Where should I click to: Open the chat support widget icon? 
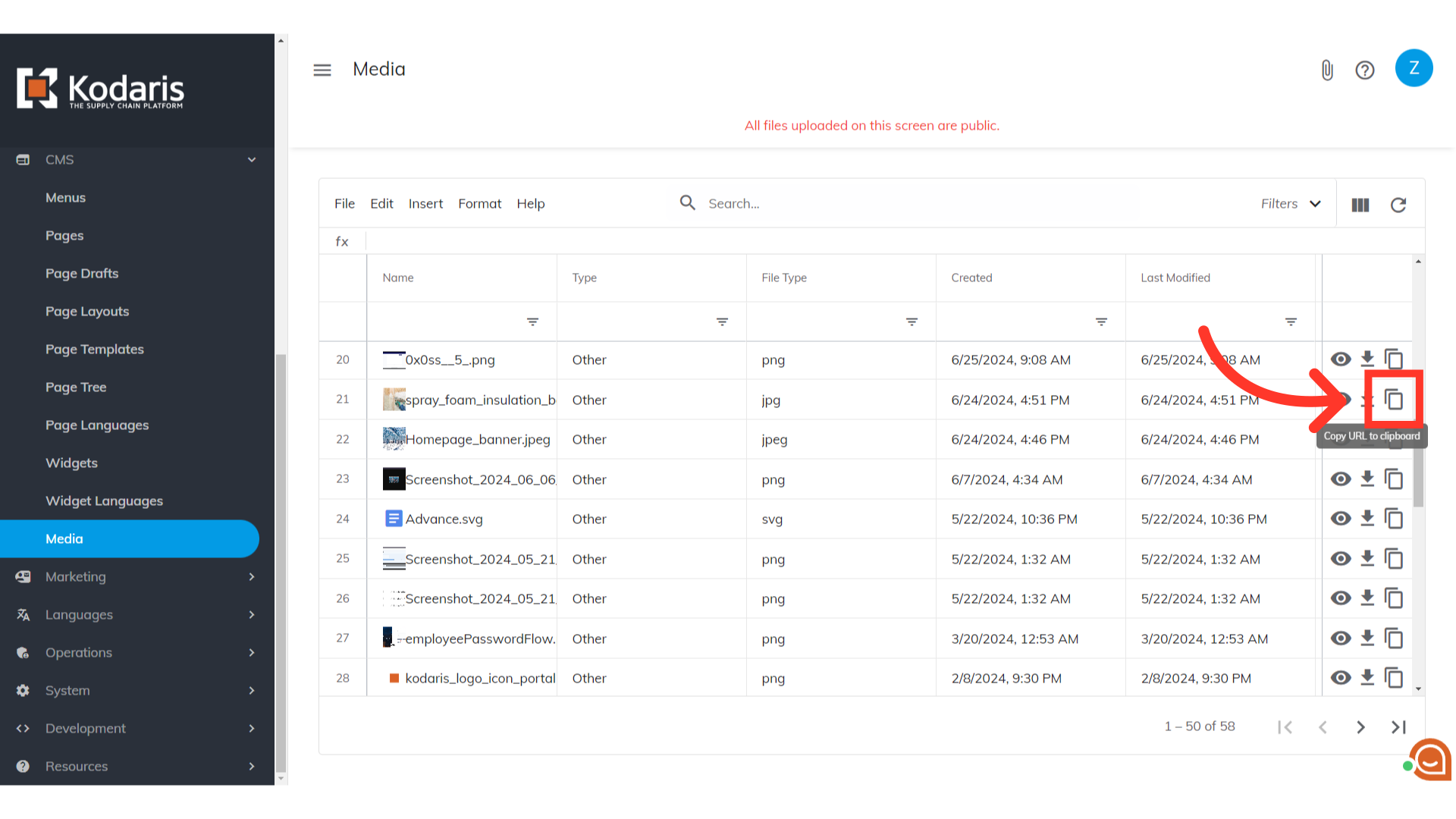click(x=1430, y=759)
